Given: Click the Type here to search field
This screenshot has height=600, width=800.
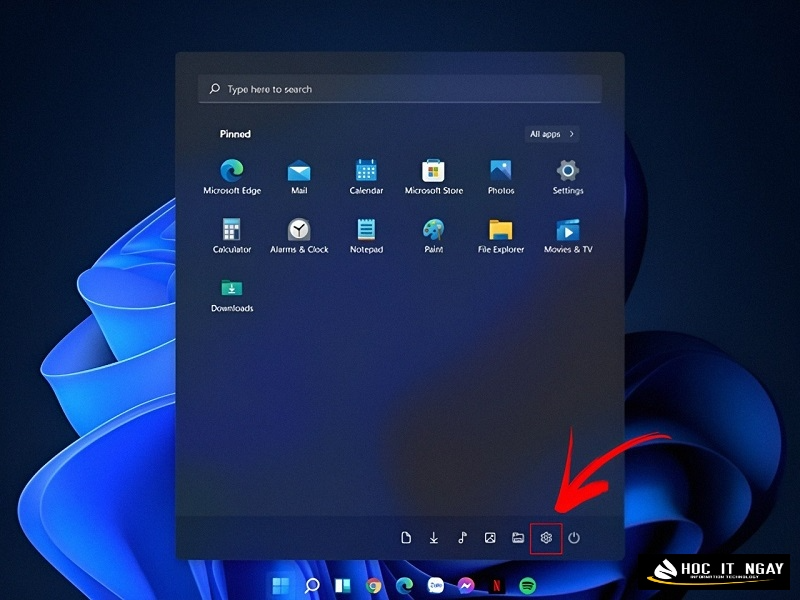Looking at the screenshot, I should [x=399, y=89].
